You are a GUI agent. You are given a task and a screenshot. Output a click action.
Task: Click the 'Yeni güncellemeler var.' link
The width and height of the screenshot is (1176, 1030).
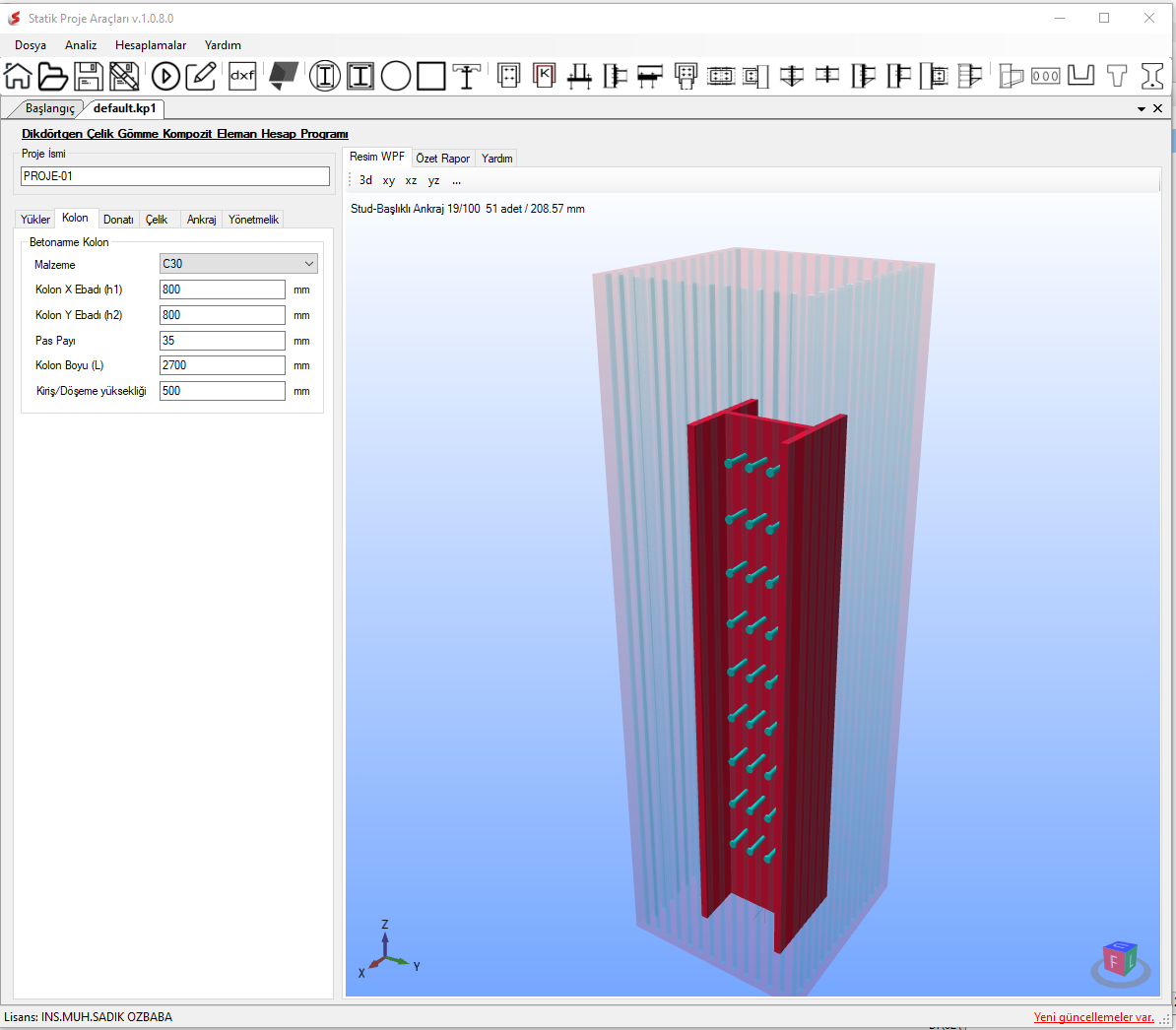1093,1017
